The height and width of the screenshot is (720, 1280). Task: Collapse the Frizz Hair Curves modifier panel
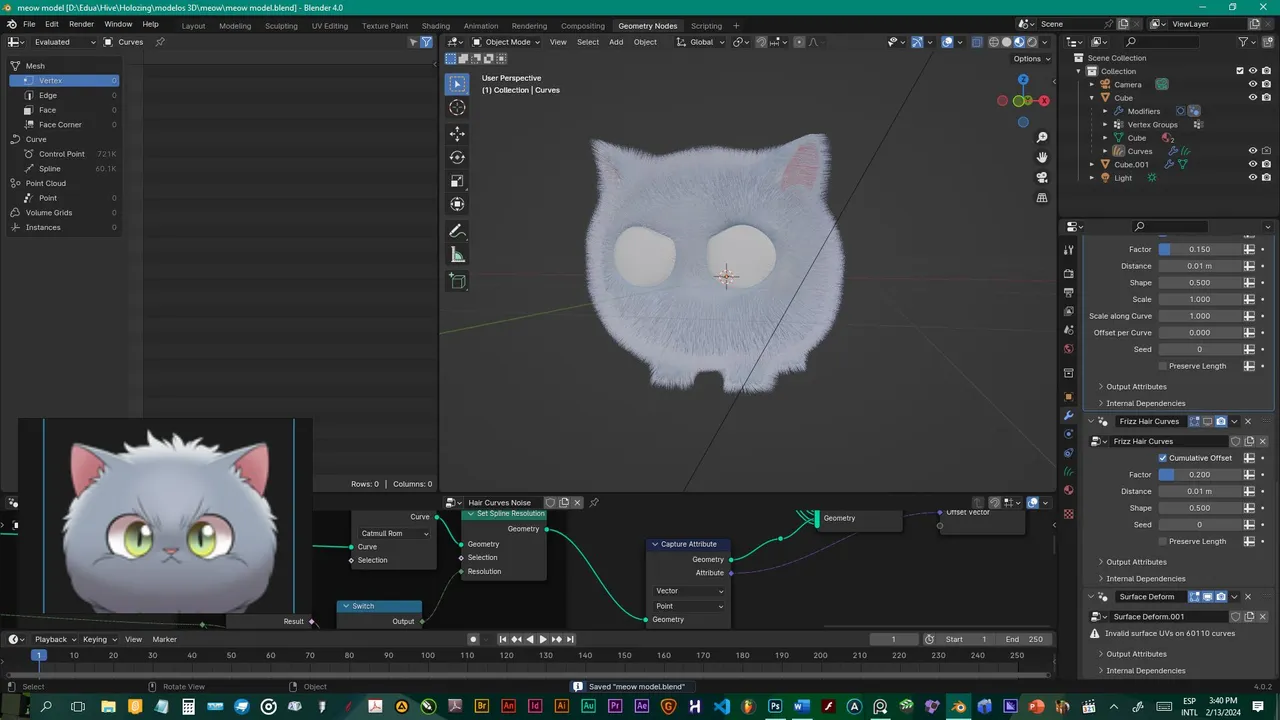(x=1091, y=421)
